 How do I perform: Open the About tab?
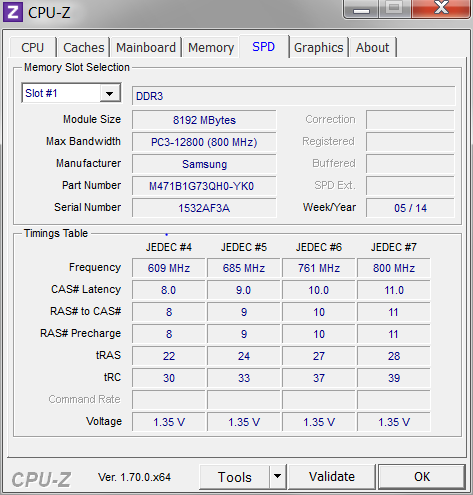pos(372,47)
